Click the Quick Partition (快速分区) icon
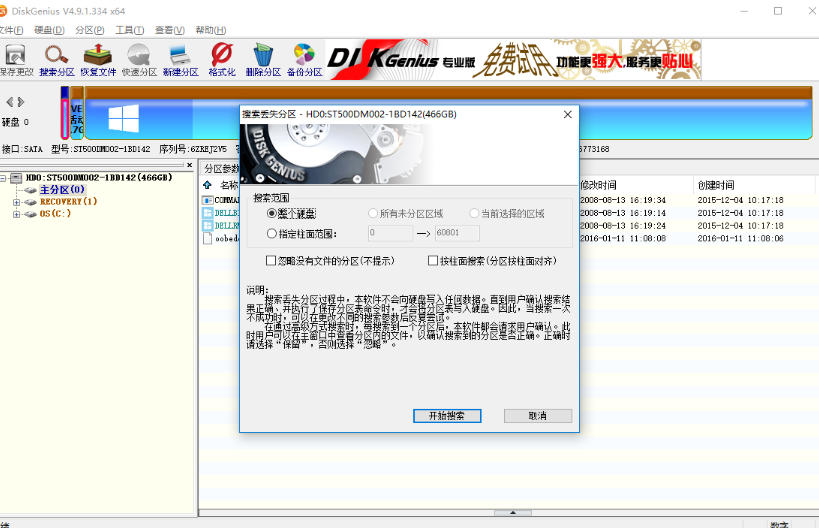This screenshot has width=819, height=528. pos(139,60)
